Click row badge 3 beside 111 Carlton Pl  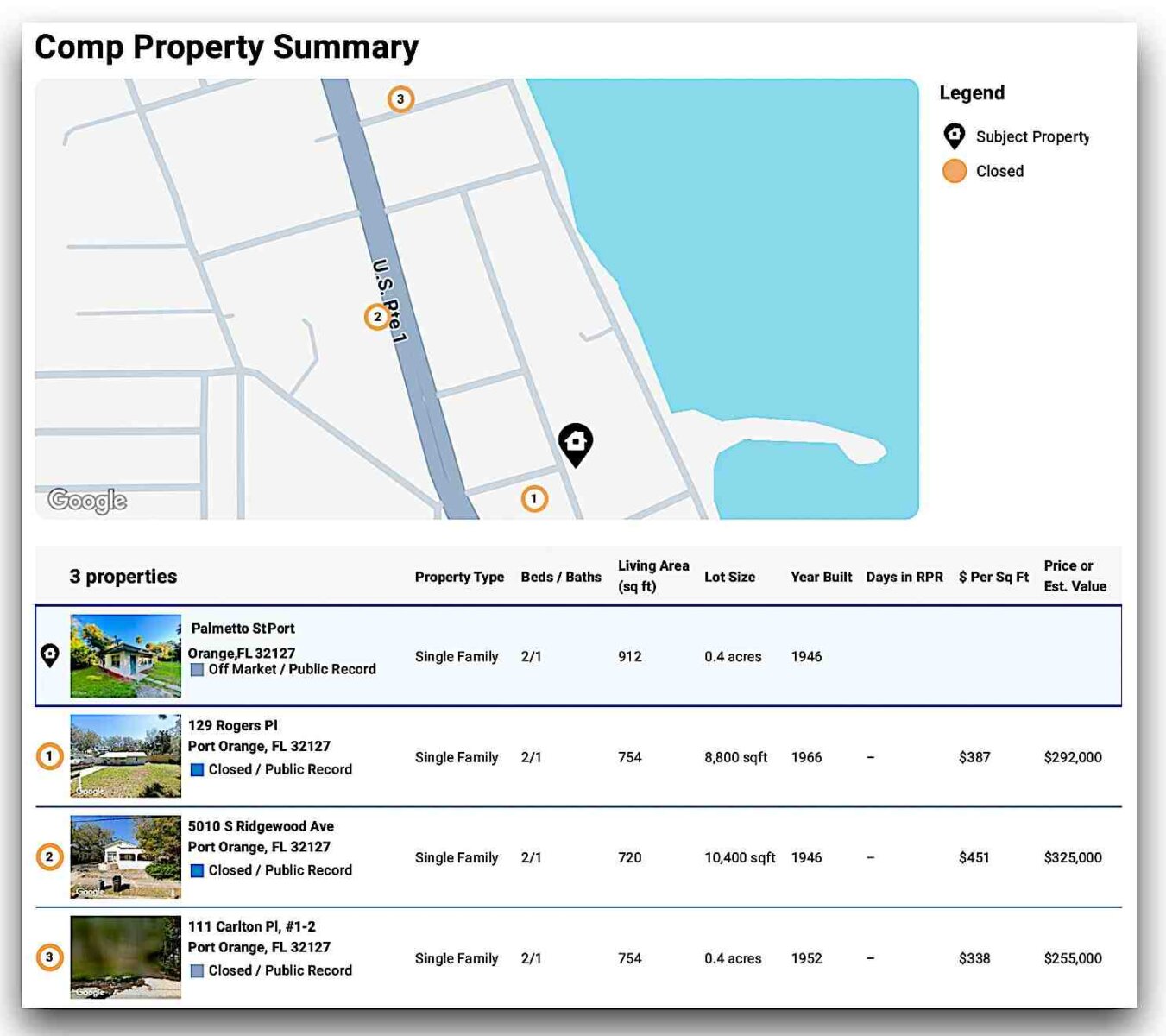(50, 957)
